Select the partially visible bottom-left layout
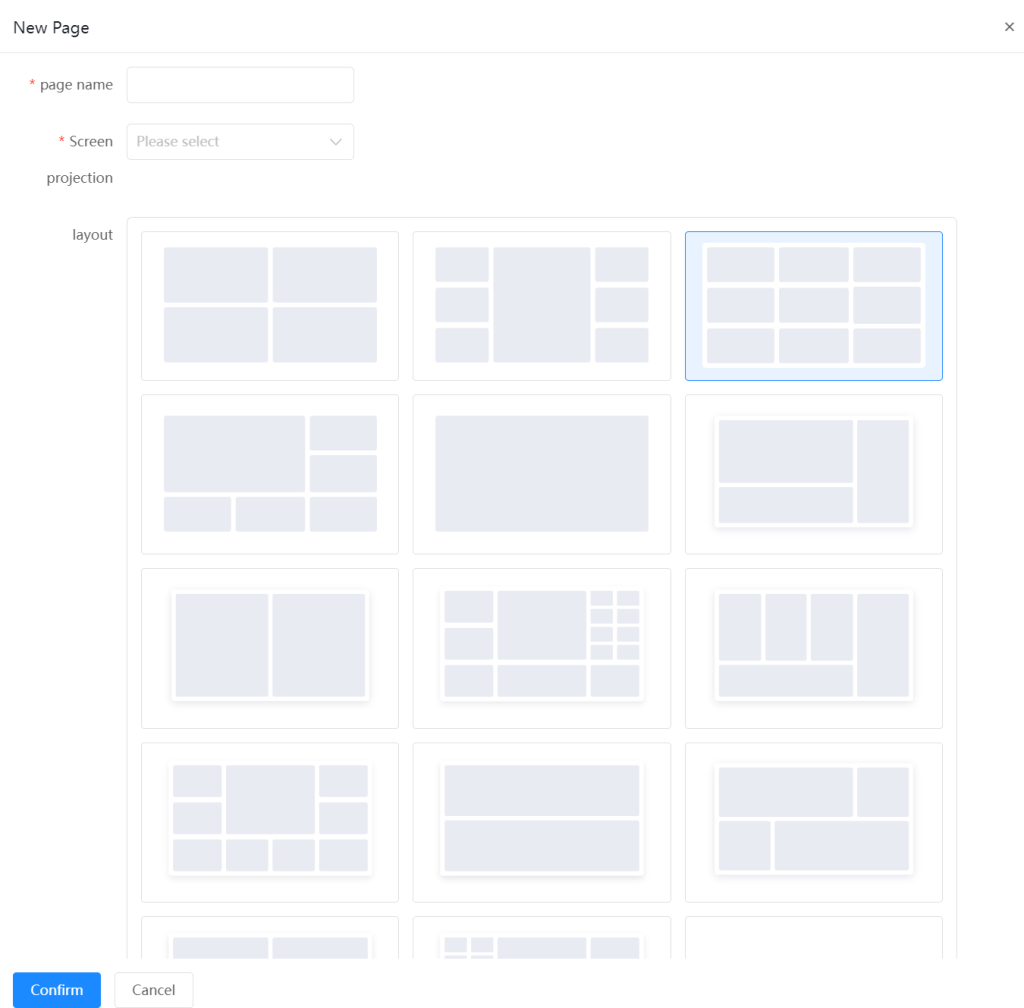Screen dimensions: 1024x1008 coord(270,940)
